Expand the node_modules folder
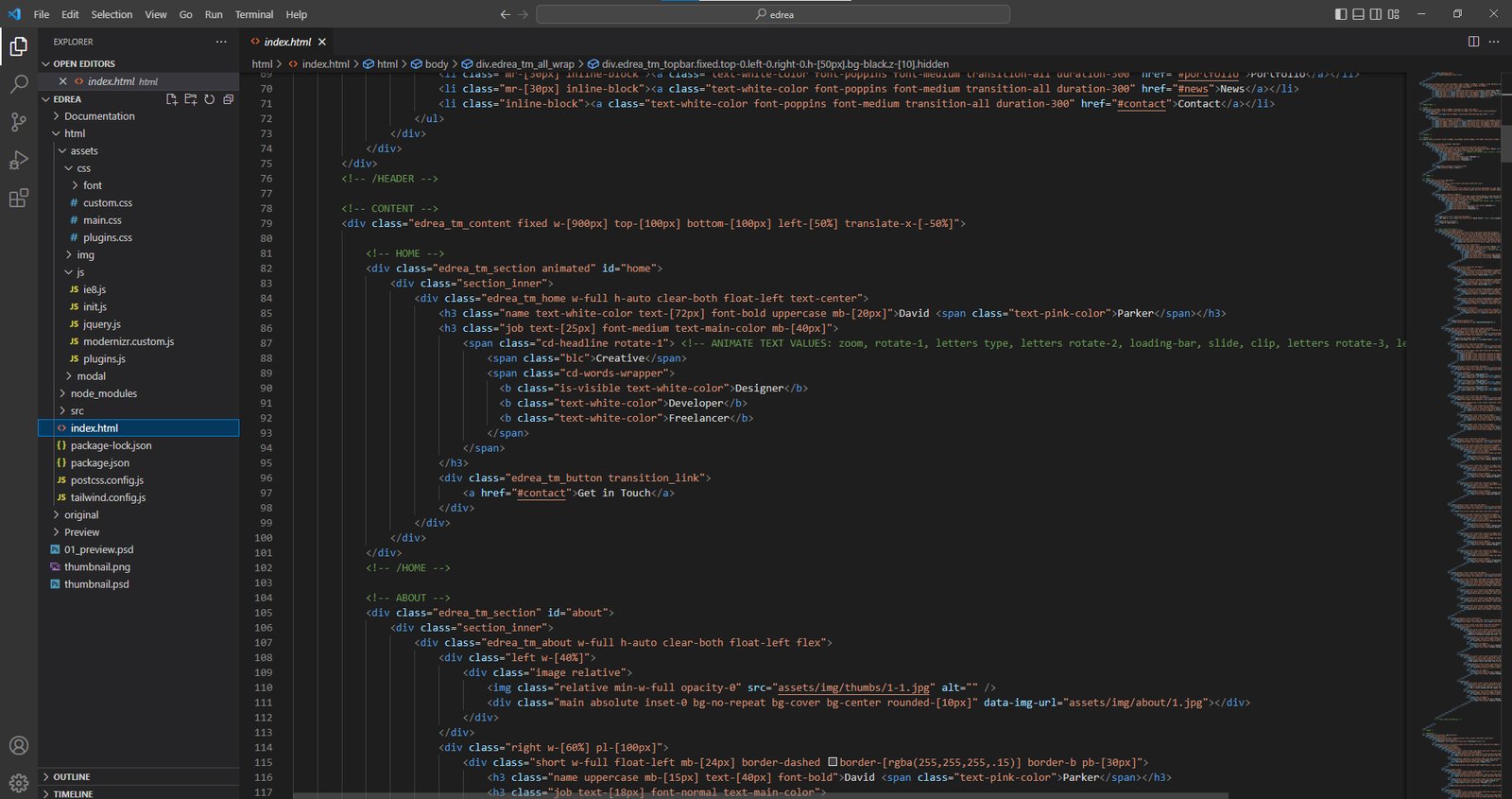 point(103,393)
